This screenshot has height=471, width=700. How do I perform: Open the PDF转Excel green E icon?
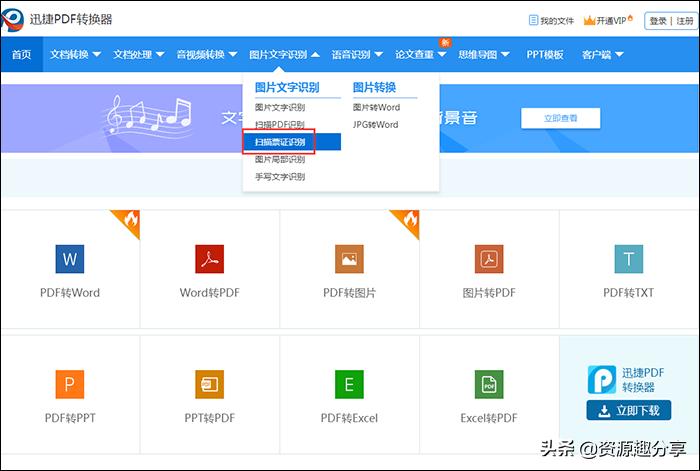click(349, 384)
